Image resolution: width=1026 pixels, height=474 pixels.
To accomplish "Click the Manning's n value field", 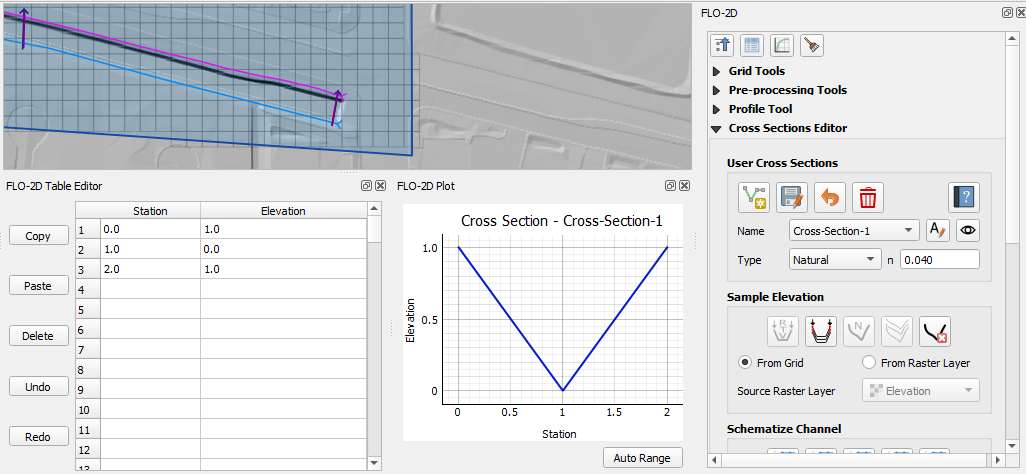I will coord(939,260).
